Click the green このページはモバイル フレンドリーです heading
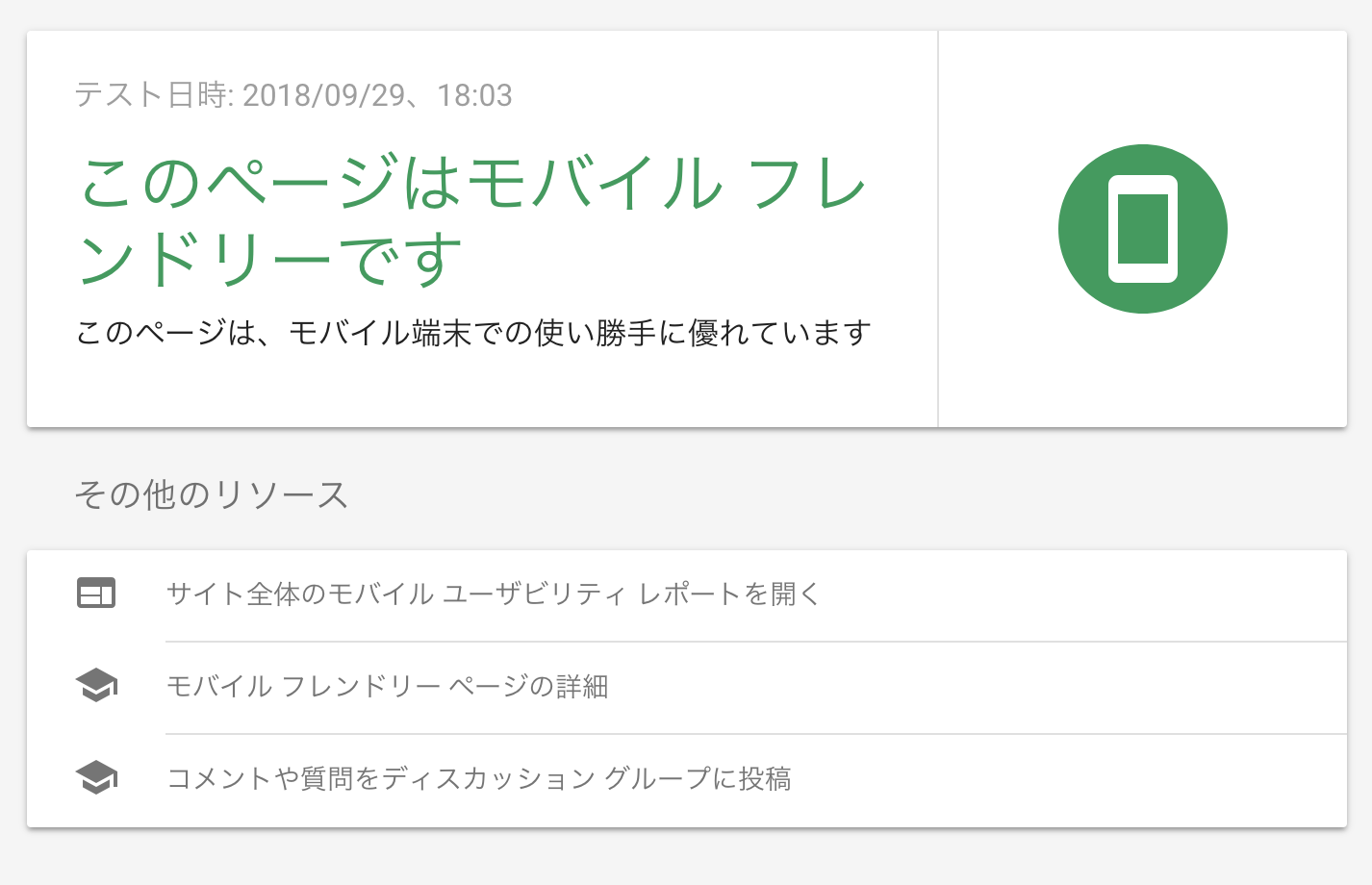1372x885 pixels. click(471, 221)
